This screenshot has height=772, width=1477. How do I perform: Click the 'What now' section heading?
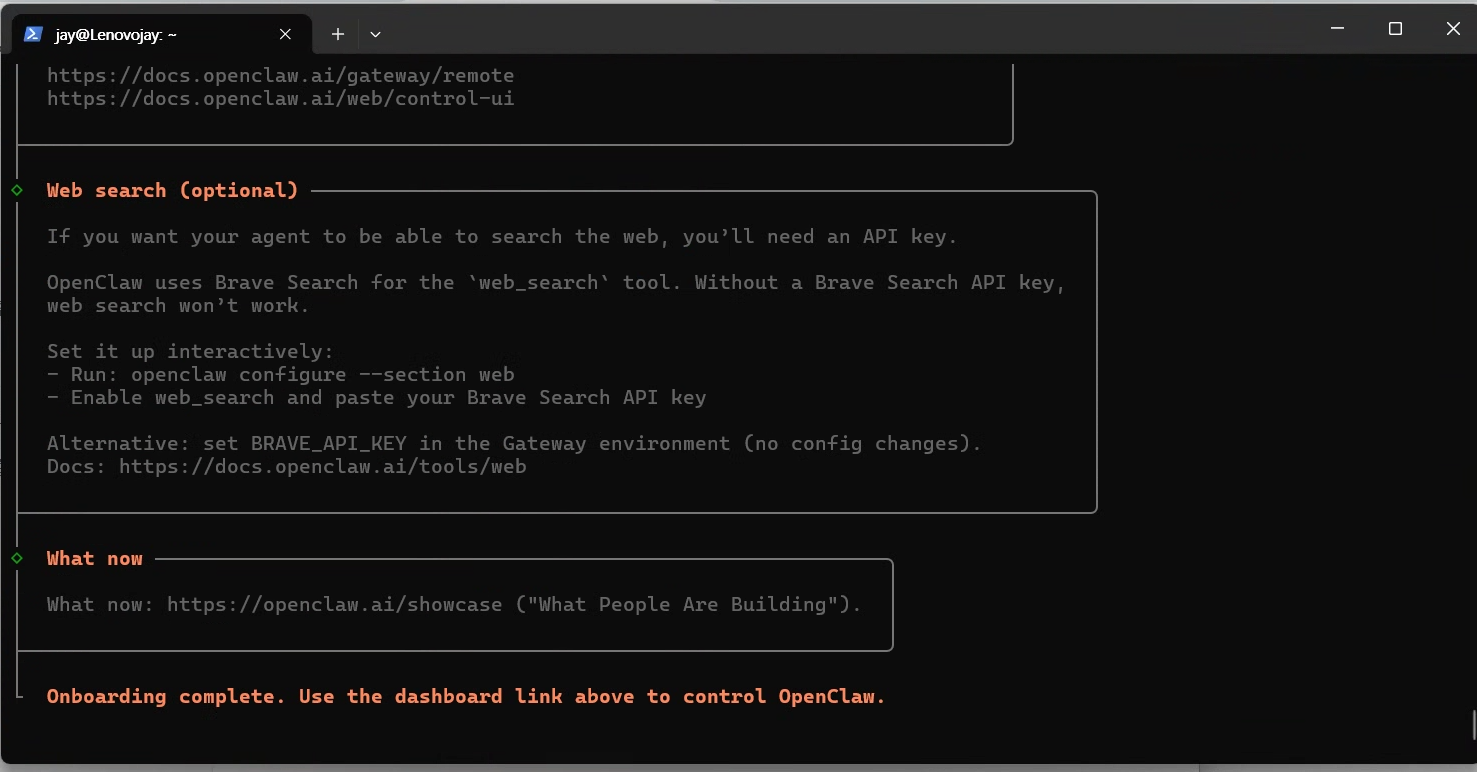click(95, 558)
